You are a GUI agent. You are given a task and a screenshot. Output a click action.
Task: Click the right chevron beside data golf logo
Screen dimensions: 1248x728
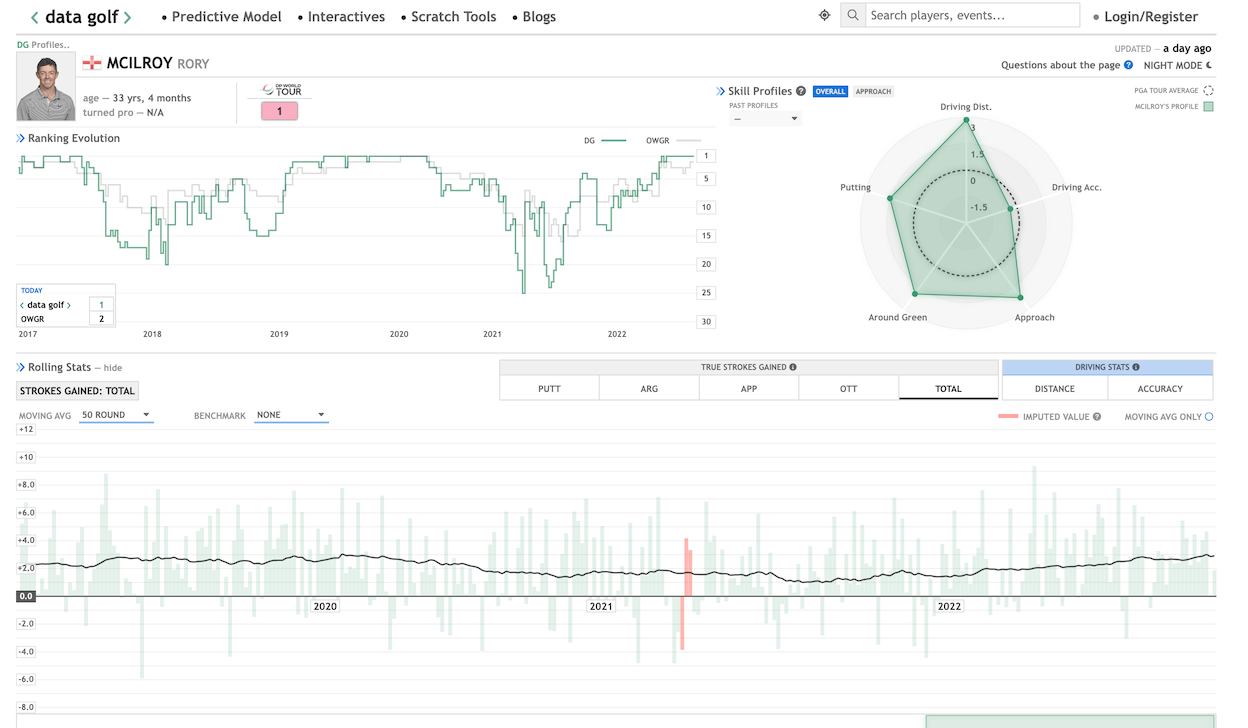pyautogui.click(x=127, y=17)
